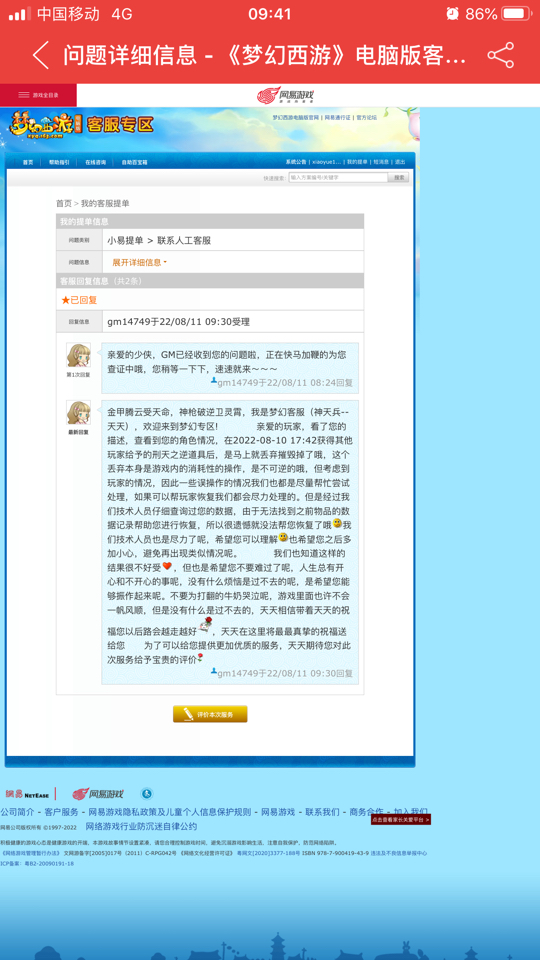This screenshot has height=960, width=540.
Task: Open the 在线咨询 nav tab
Action: [95, 162]
